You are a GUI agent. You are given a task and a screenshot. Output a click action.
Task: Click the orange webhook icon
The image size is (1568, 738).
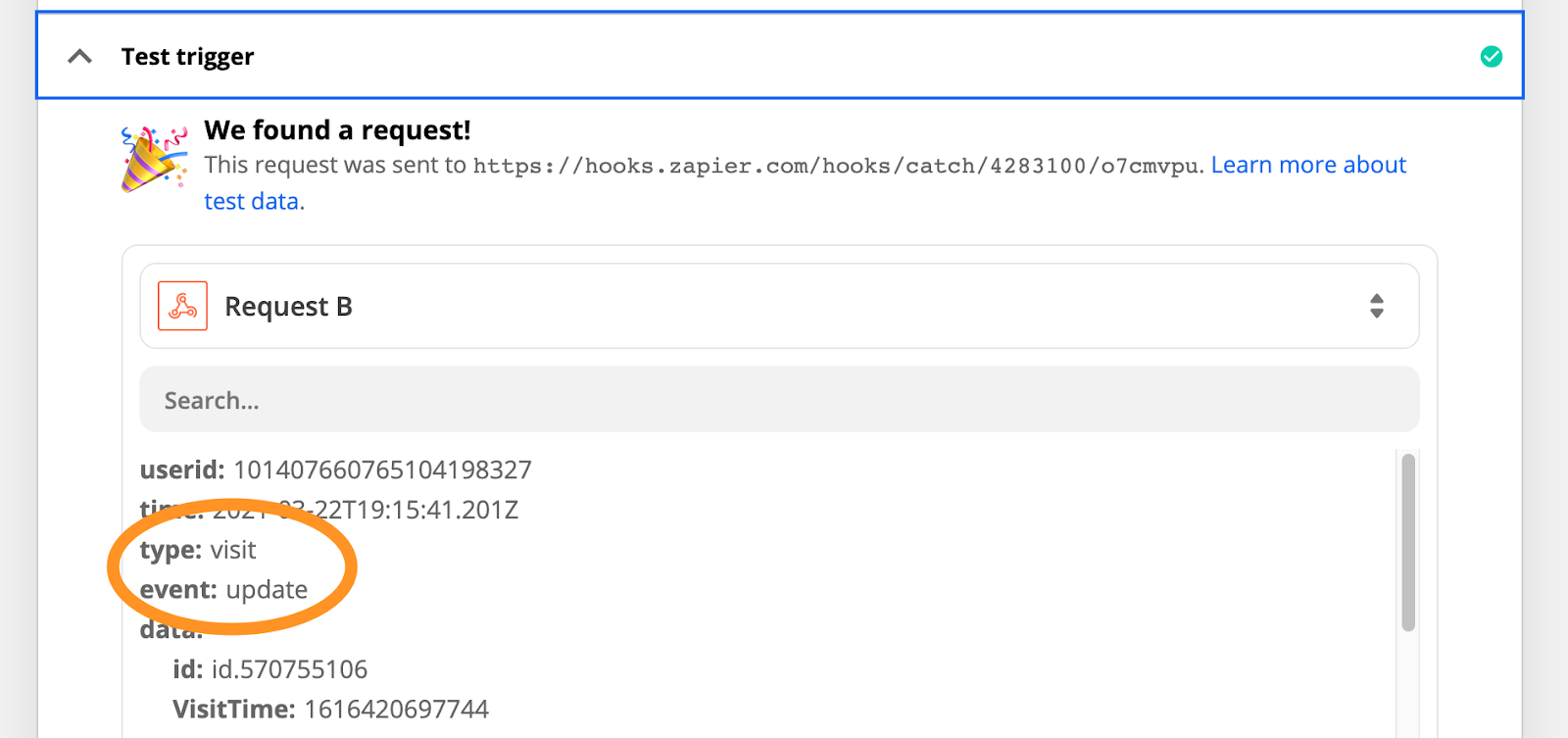(x=183, y=306)
